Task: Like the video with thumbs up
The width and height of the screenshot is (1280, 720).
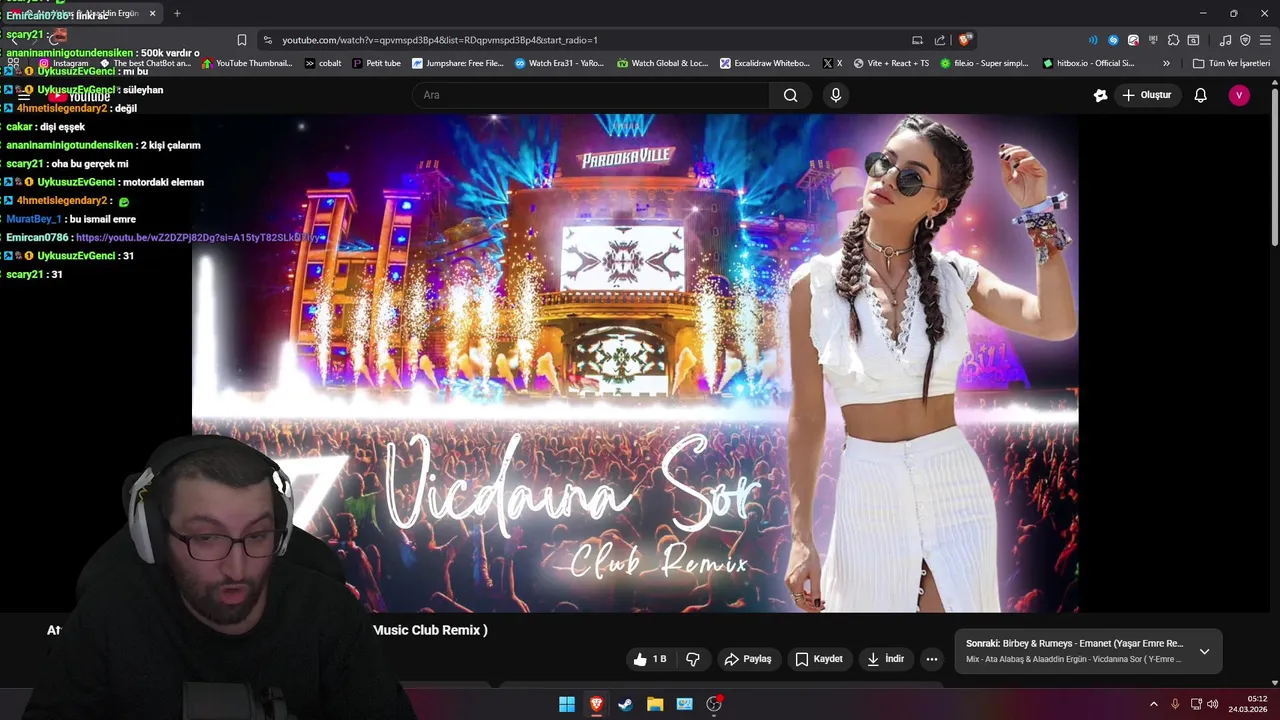Action: tap(650, 659)
